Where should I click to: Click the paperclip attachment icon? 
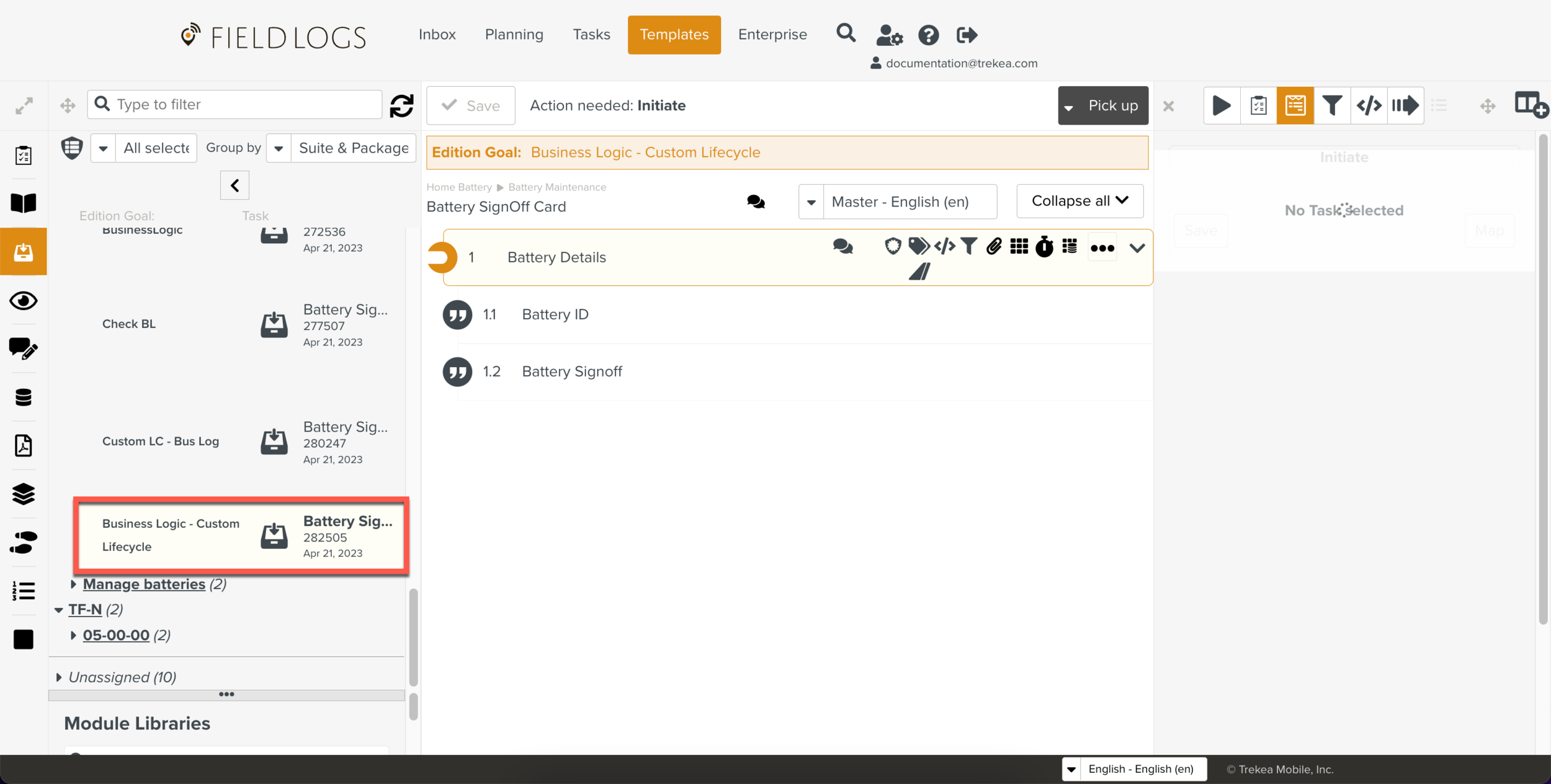(x=994, y=247)
